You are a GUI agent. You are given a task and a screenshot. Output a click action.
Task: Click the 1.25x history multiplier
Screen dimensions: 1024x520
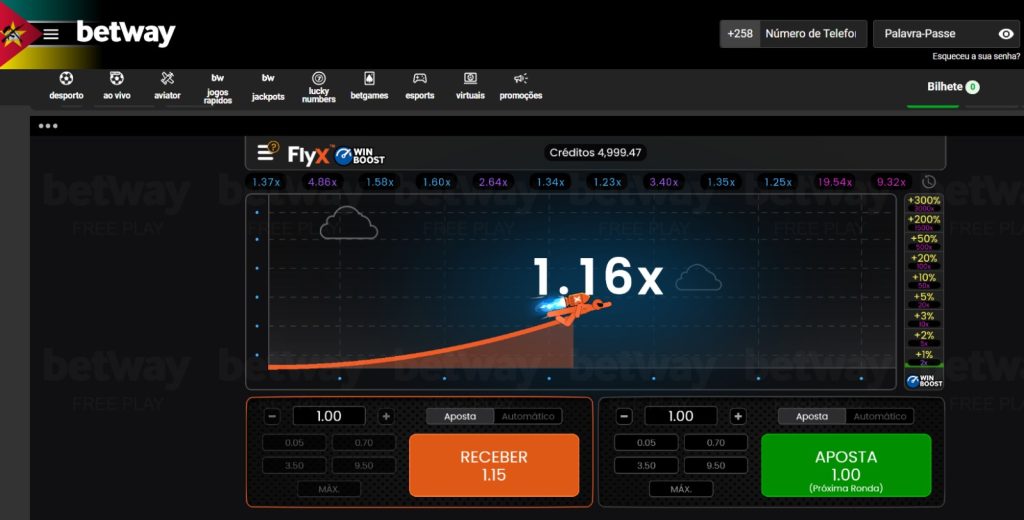(778, 182)
